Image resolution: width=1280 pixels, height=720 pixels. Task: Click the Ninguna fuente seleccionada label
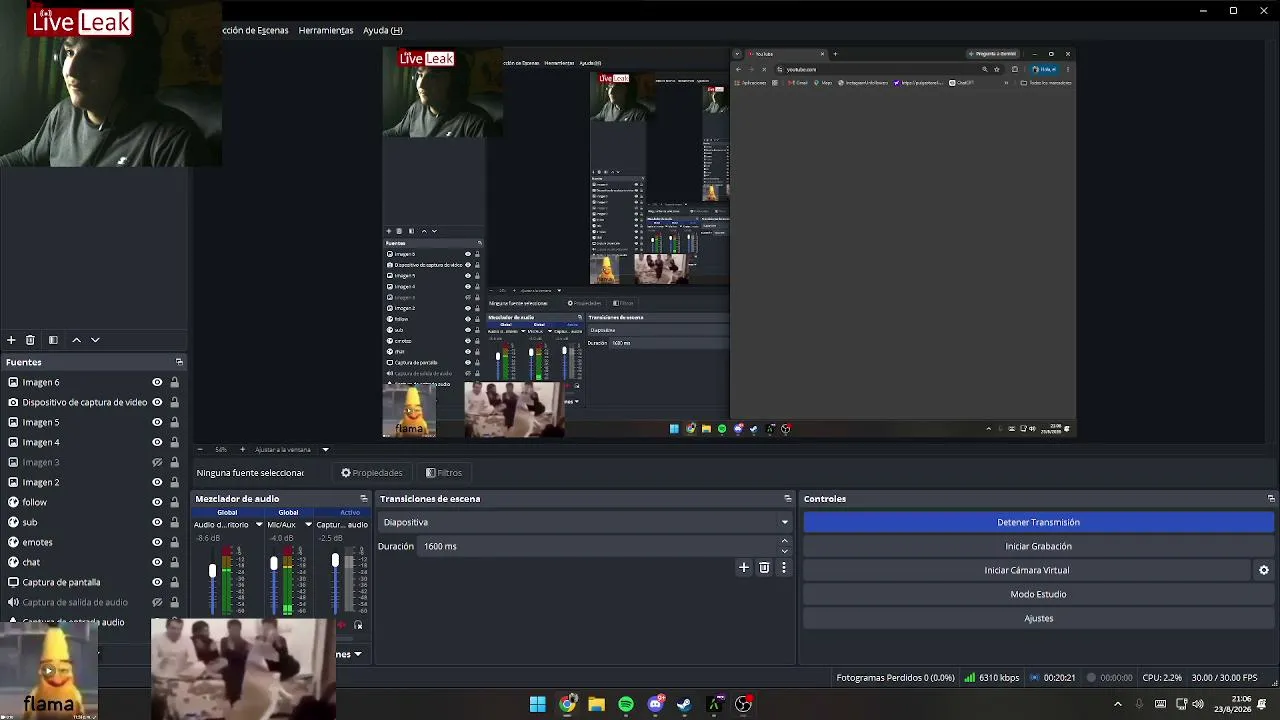[250, 473]
